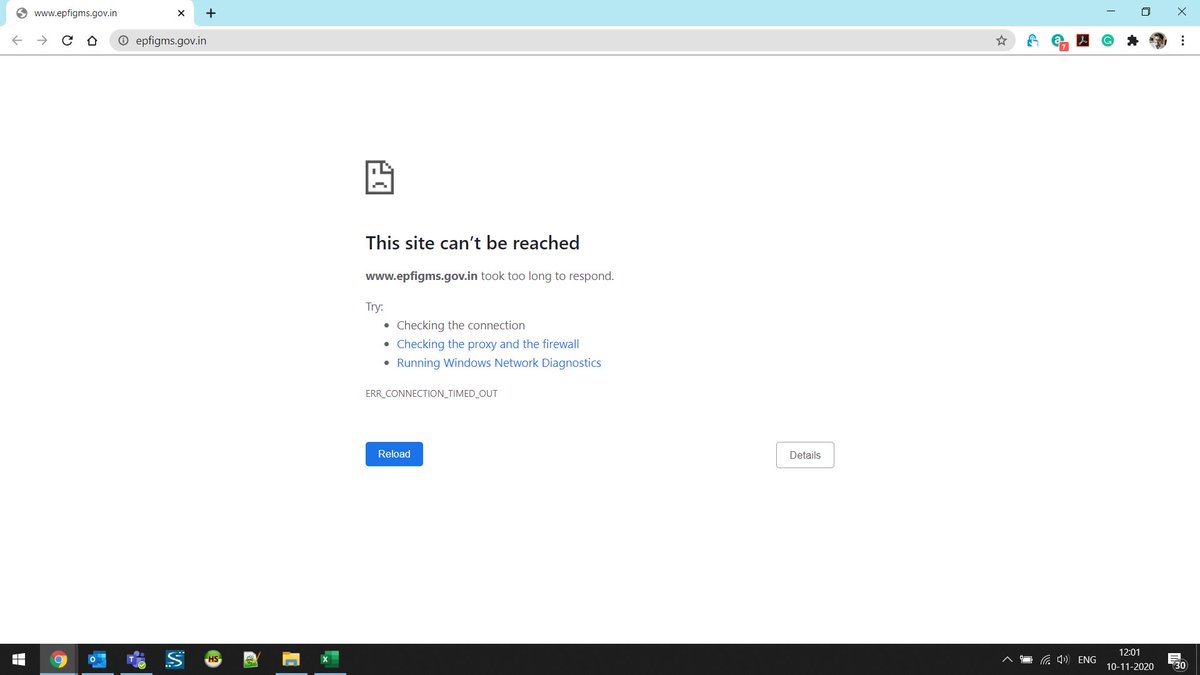Open 'Running Windows Network Diagnostics' link
The height and width of the screenshot is (675, 1200).
[x=499, y=363]
